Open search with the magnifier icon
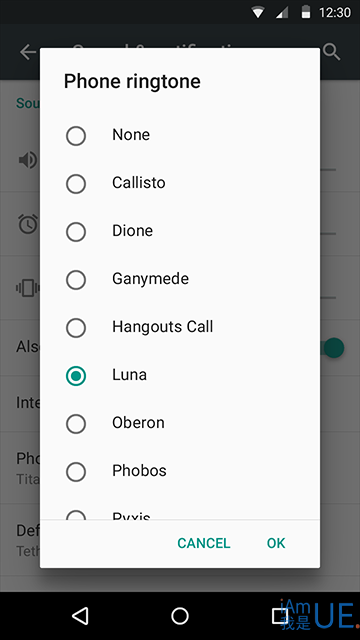The height and width of the screenshot is (640, 360). click(332, 52)
